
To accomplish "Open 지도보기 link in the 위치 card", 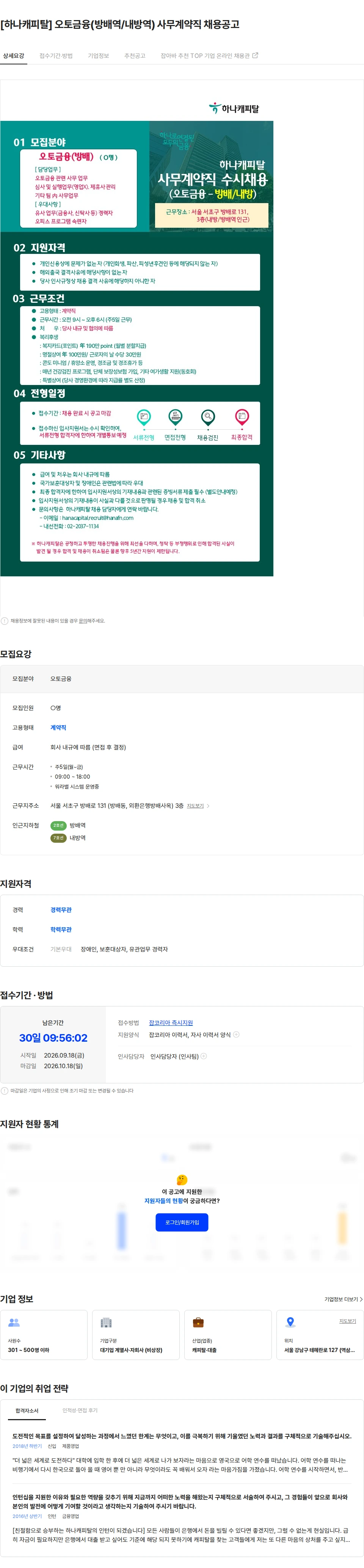I will tap(348, 1321).
